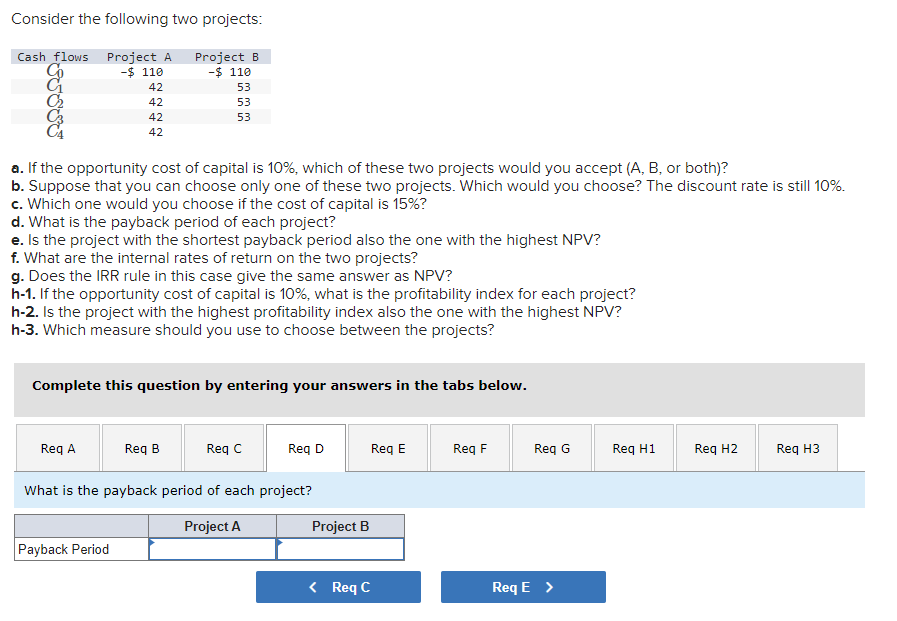Click the blue hint triangle in Project A cell

point(152,544)
